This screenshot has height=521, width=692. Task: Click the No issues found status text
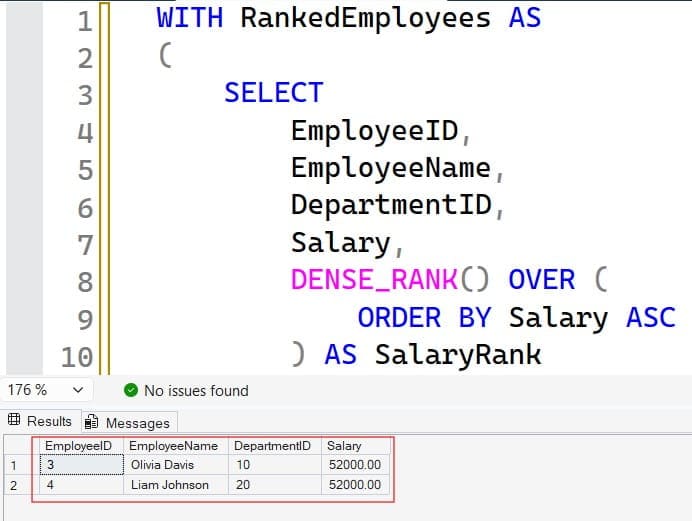point(196,390)
